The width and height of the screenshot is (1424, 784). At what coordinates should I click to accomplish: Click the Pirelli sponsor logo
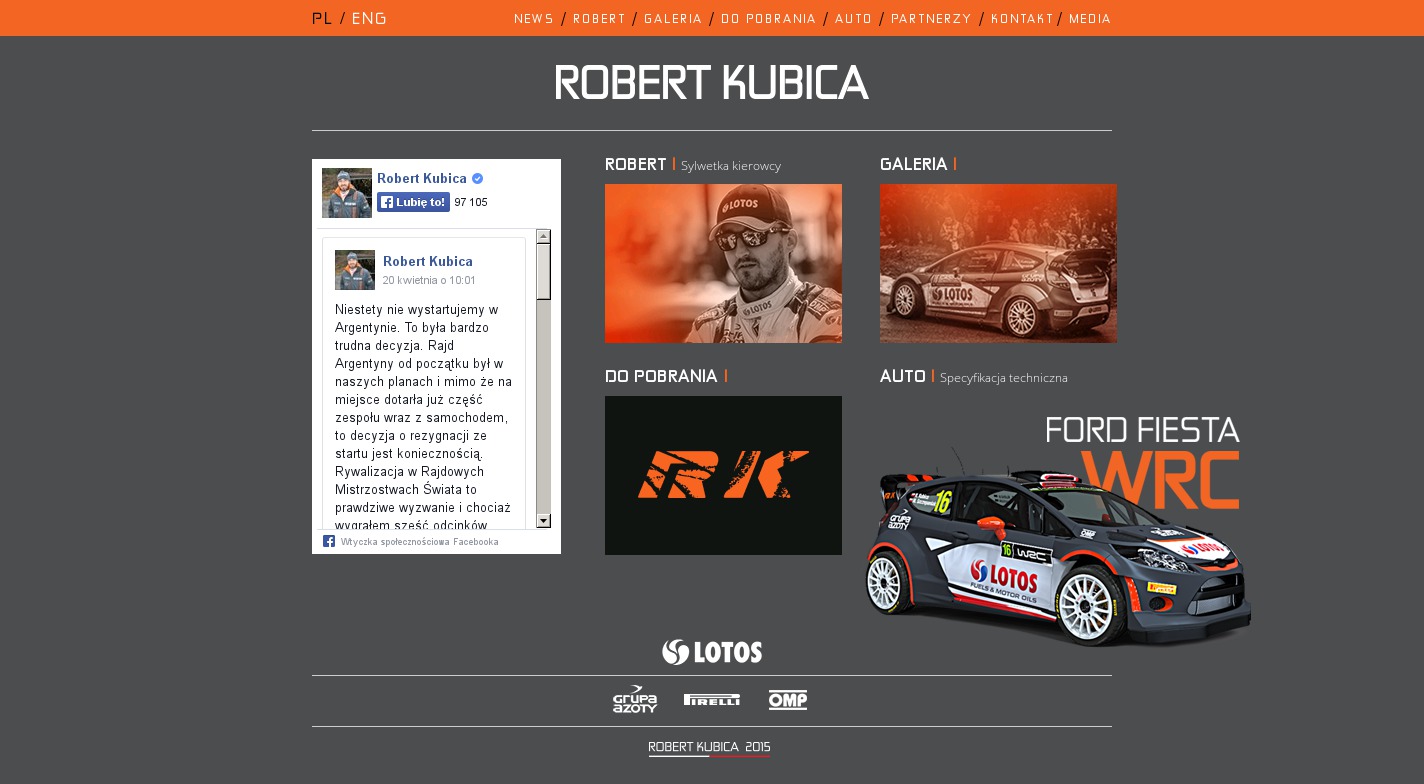coord(711,700)
